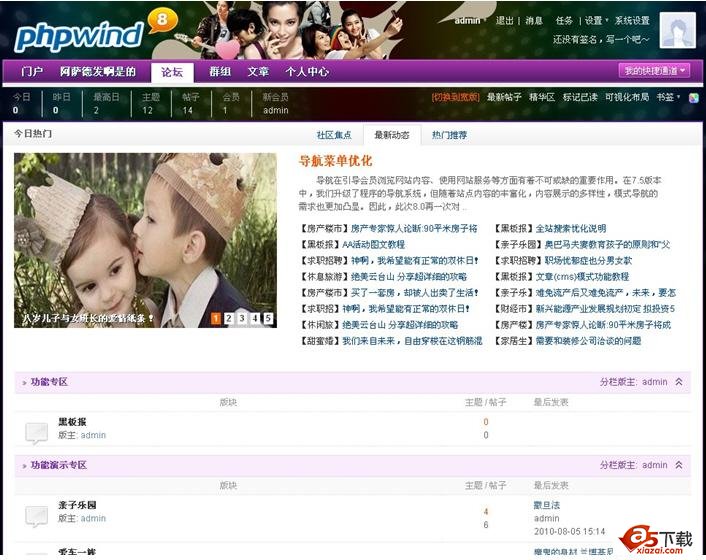Open the 可视化布局 link
The height and width of the screenshot is (560, 706).
click(627, 97)
